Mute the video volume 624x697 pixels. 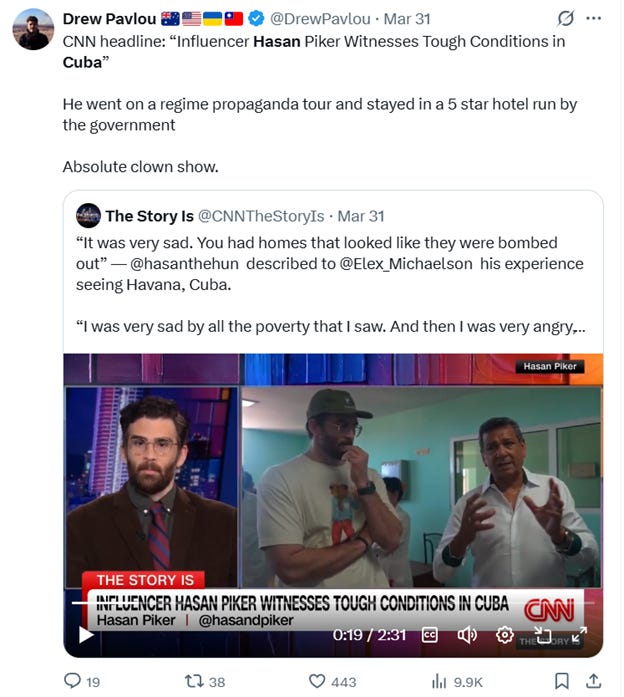pos(467,635)
